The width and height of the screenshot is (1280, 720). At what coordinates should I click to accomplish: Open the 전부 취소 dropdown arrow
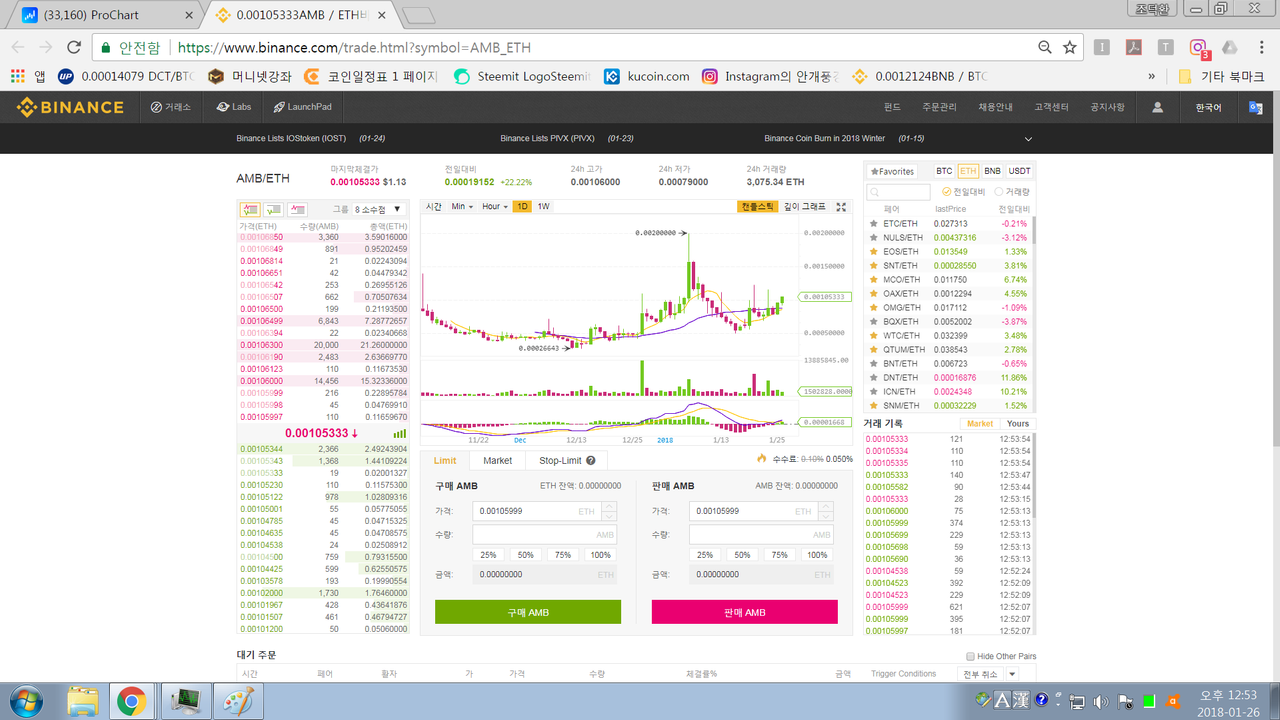point(1012,674)
